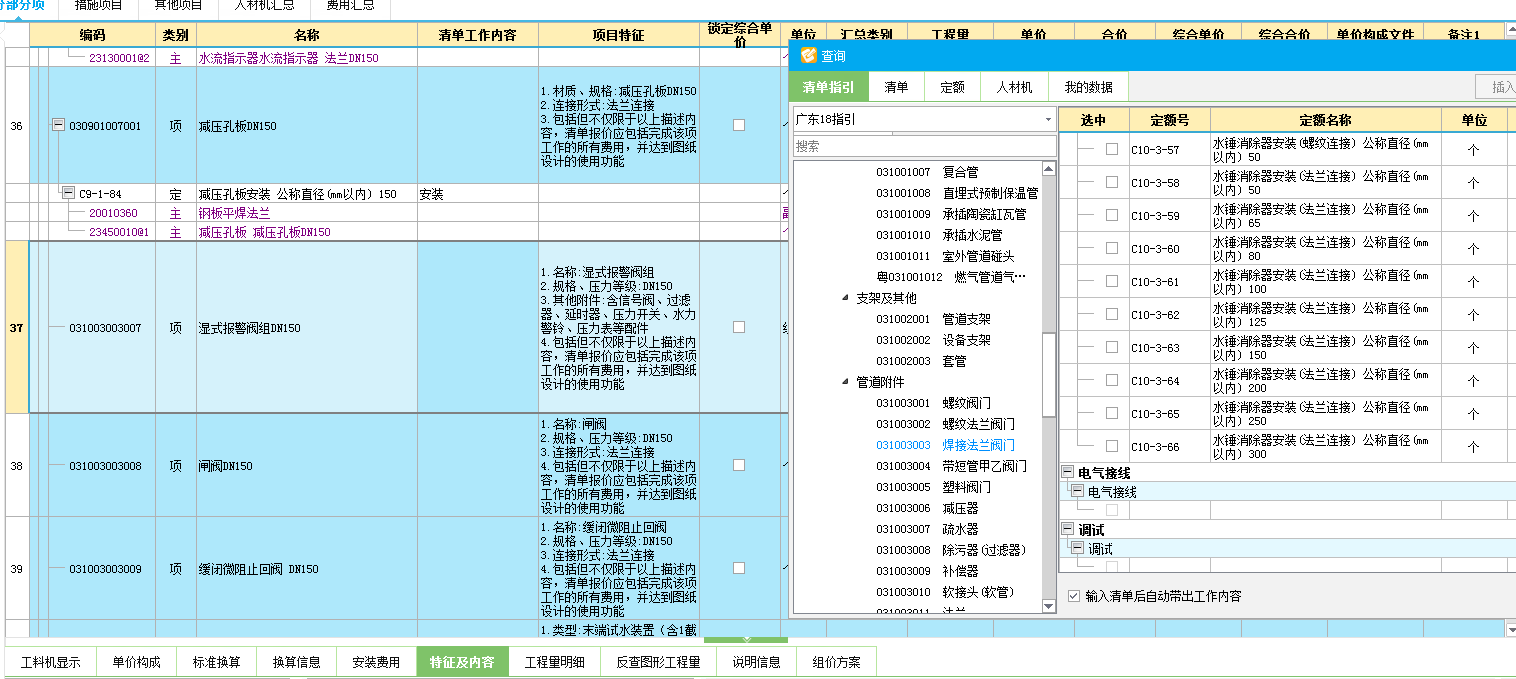Click the 清单工作内容 cell showing 安装
This screenshot has height=679, width=1516.
pos(478,194)
